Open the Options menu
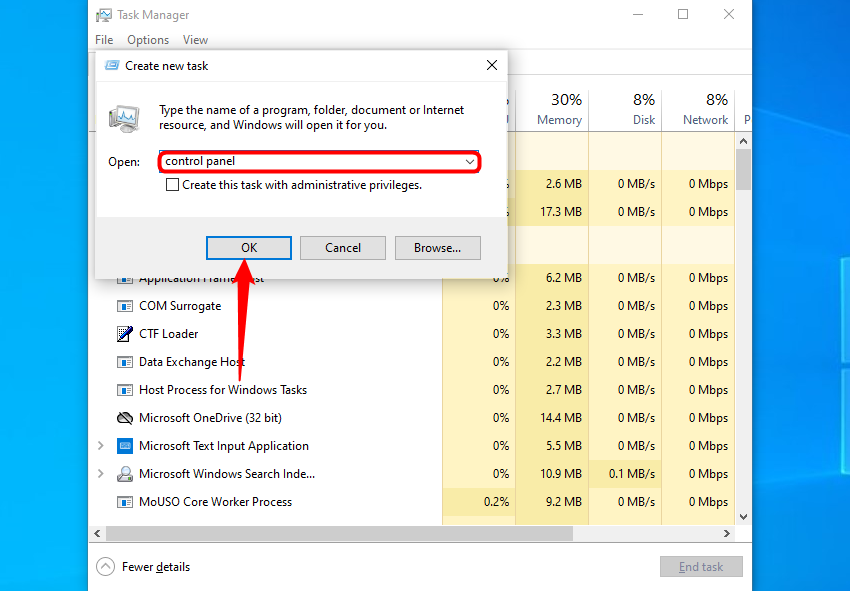This screenshot has width=850, height=591. [148, 40]
